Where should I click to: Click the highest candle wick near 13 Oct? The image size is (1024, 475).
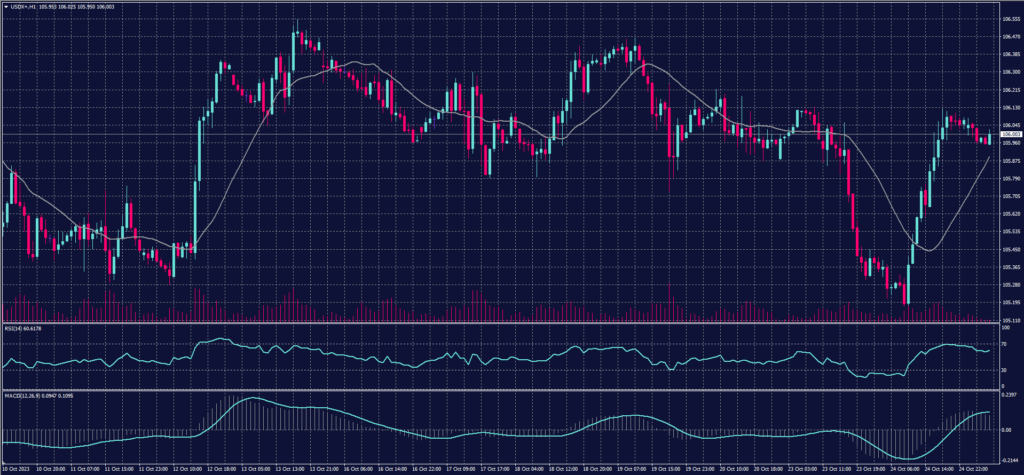tap(296, 22)
